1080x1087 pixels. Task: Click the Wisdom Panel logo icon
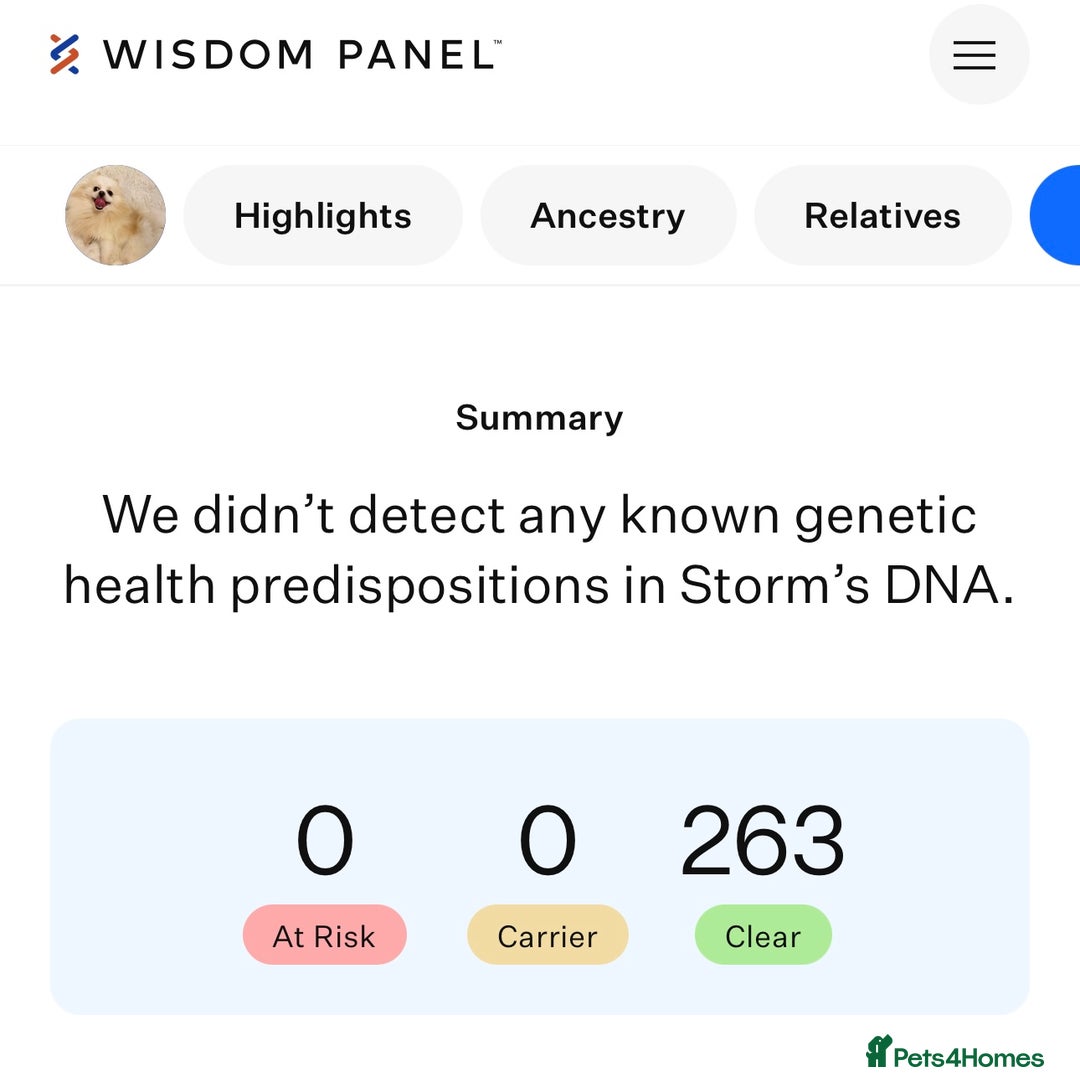point(64,54)
